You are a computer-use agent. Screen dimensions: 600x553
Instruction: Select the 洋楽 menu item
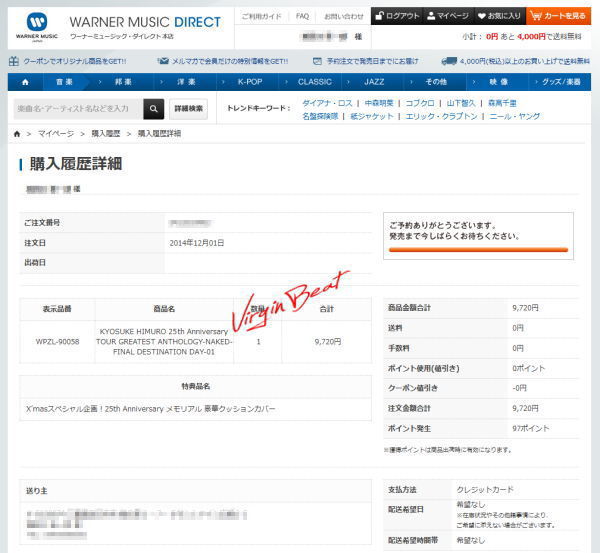pos(186,82)
